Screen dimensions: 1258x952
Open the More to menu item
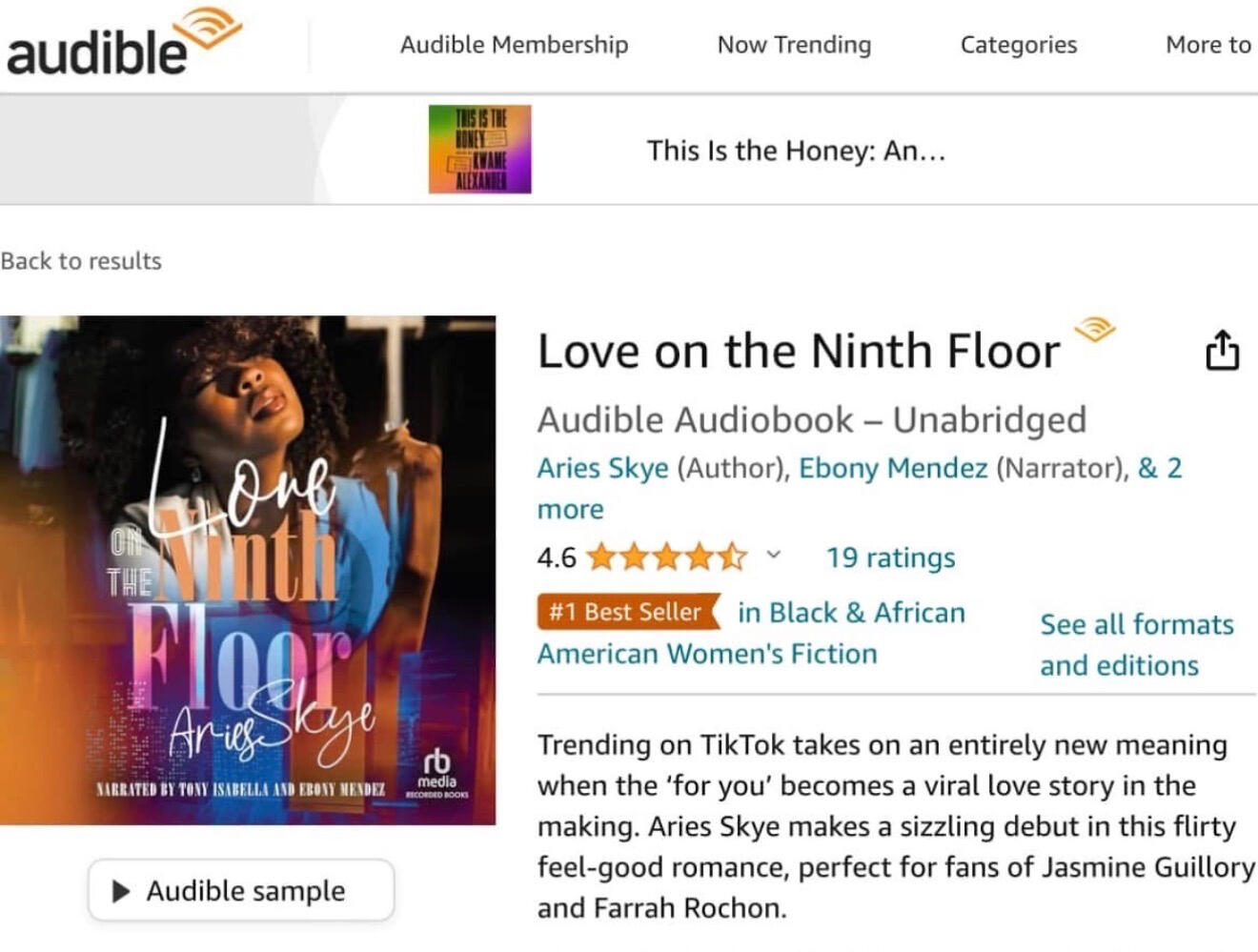(x=1207, y=45)
